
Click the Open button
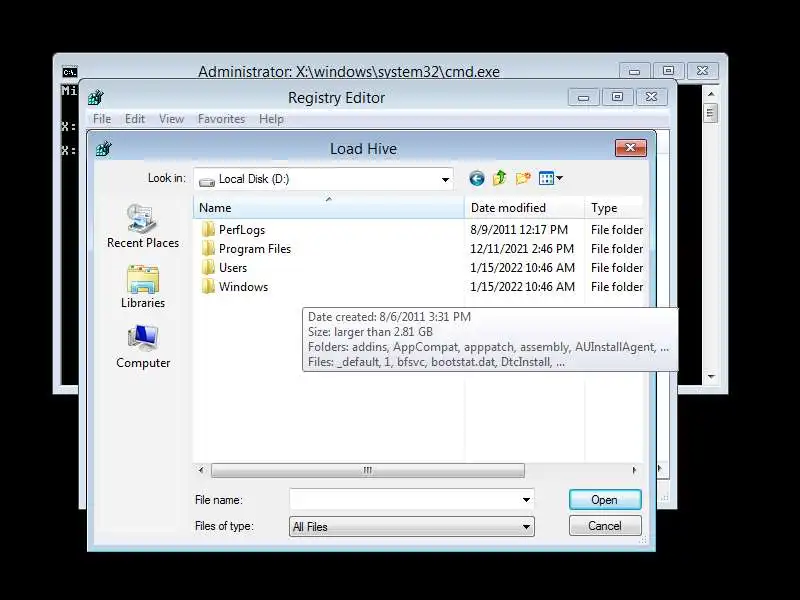(605, 499)
